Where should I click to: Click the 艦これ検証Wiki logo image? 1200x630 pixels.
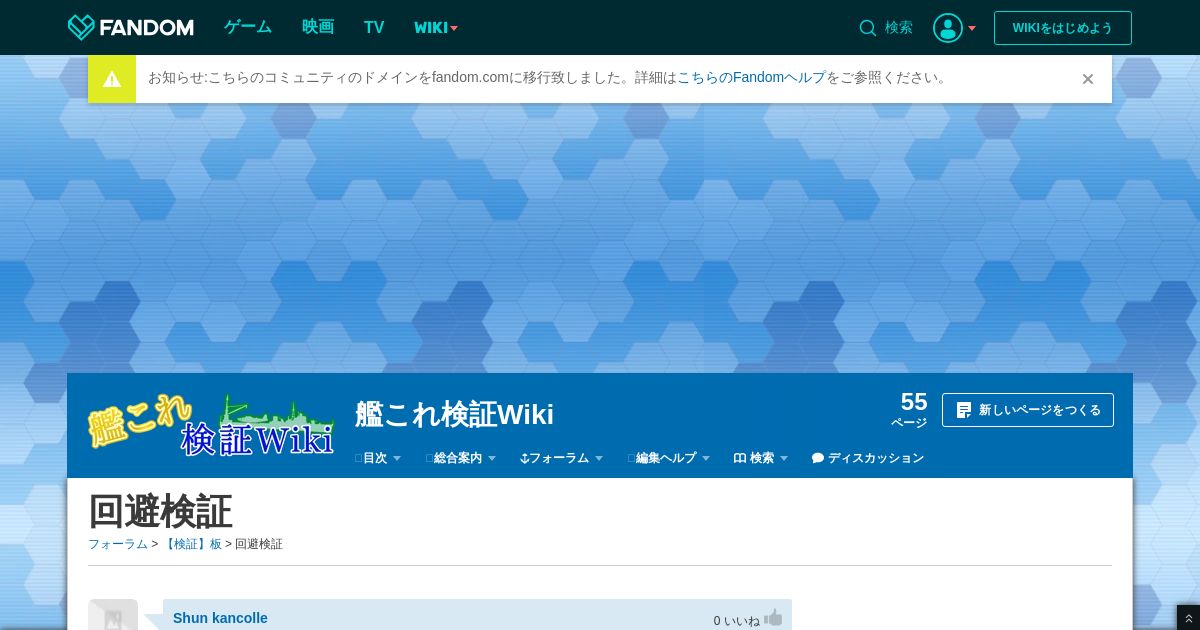click(x=211, y=424)
